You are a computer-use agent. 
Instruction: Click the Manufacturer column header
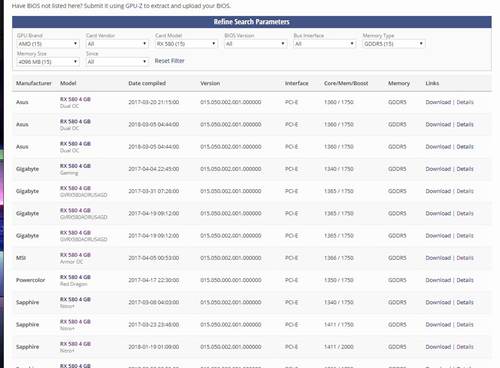[x=34, y=83]
